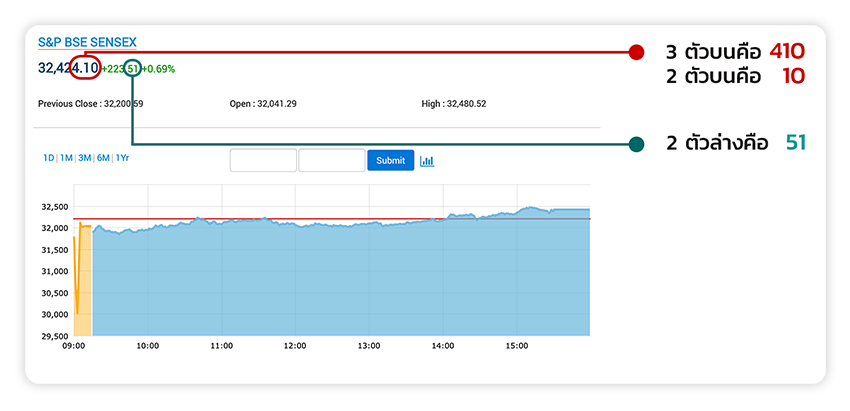Click the bar chart icon beside Submit
The height and width of the screenshot is (411, 850).
pos(427,161)
